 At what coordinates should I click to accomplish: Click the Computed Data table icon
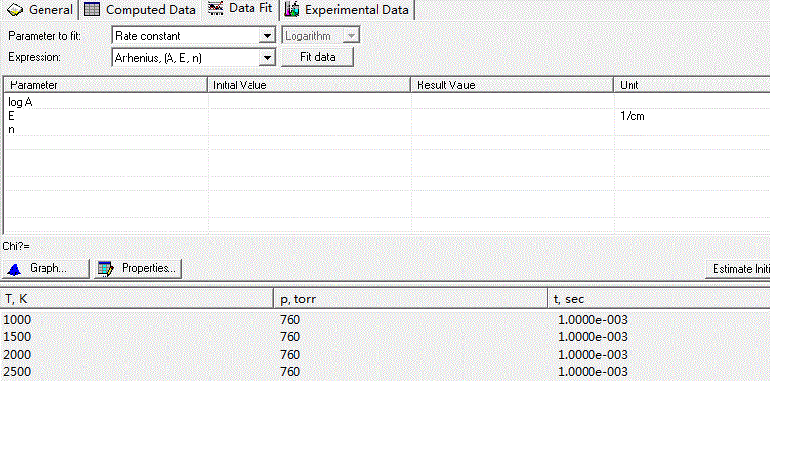92,9
